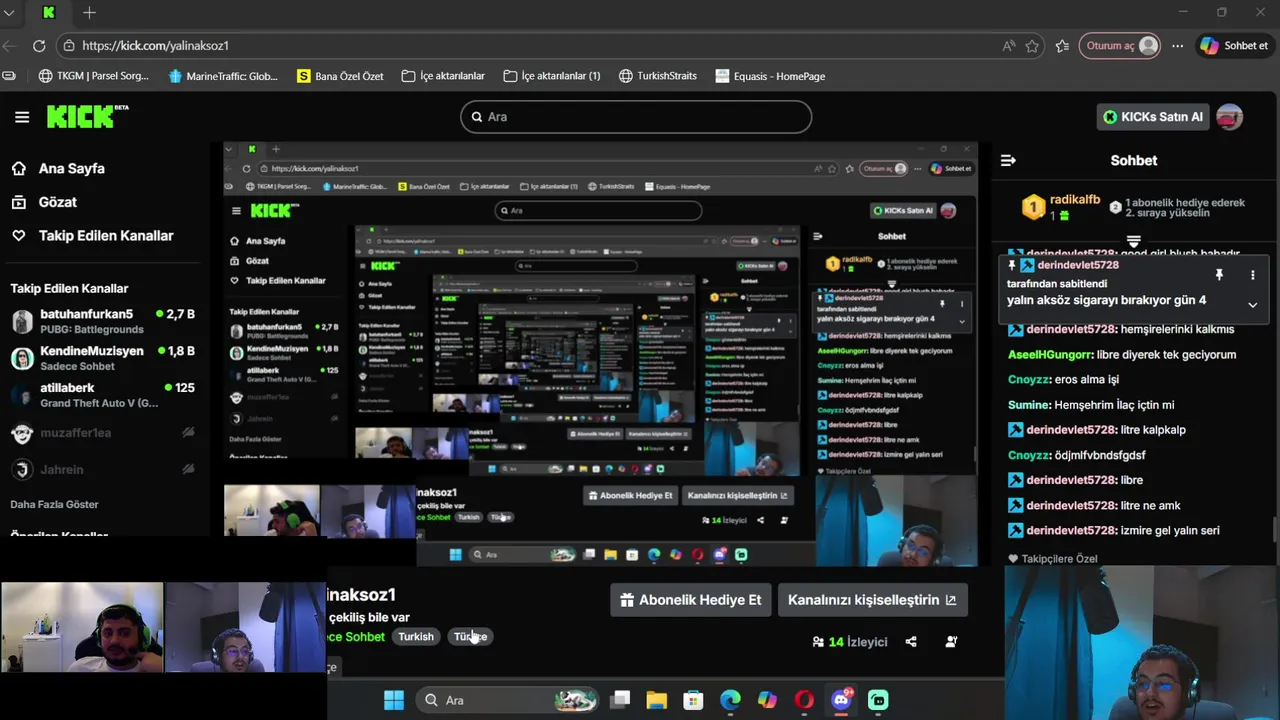Screen dimensions: 1280x720
Task: Click radikalfb in gift leaderboard
Action: click(x=1075, y=200)
